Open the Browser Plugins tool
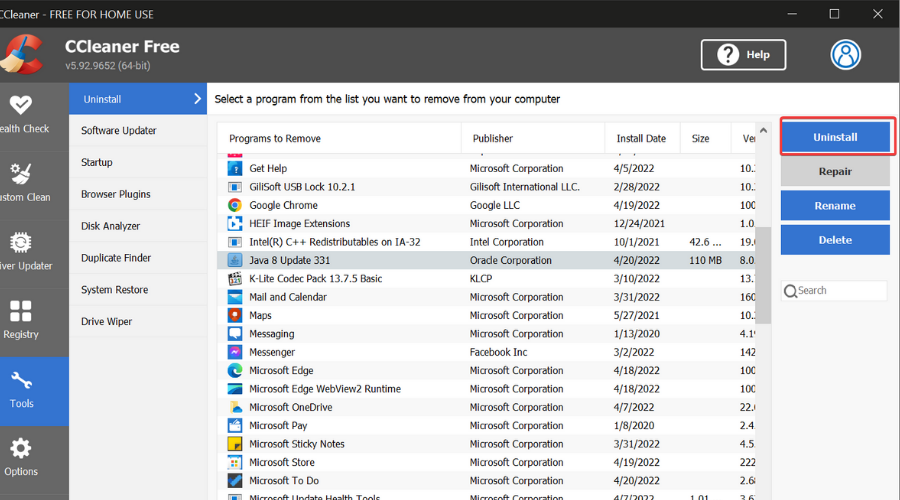 [138, 194]
